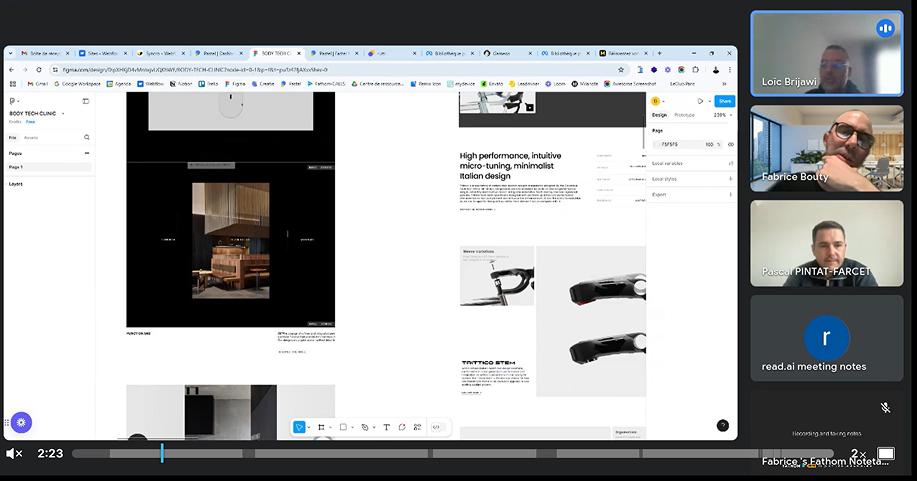Switch to the Assets tab
Viewport: 917px width, 481px height.
pos(31,137)
